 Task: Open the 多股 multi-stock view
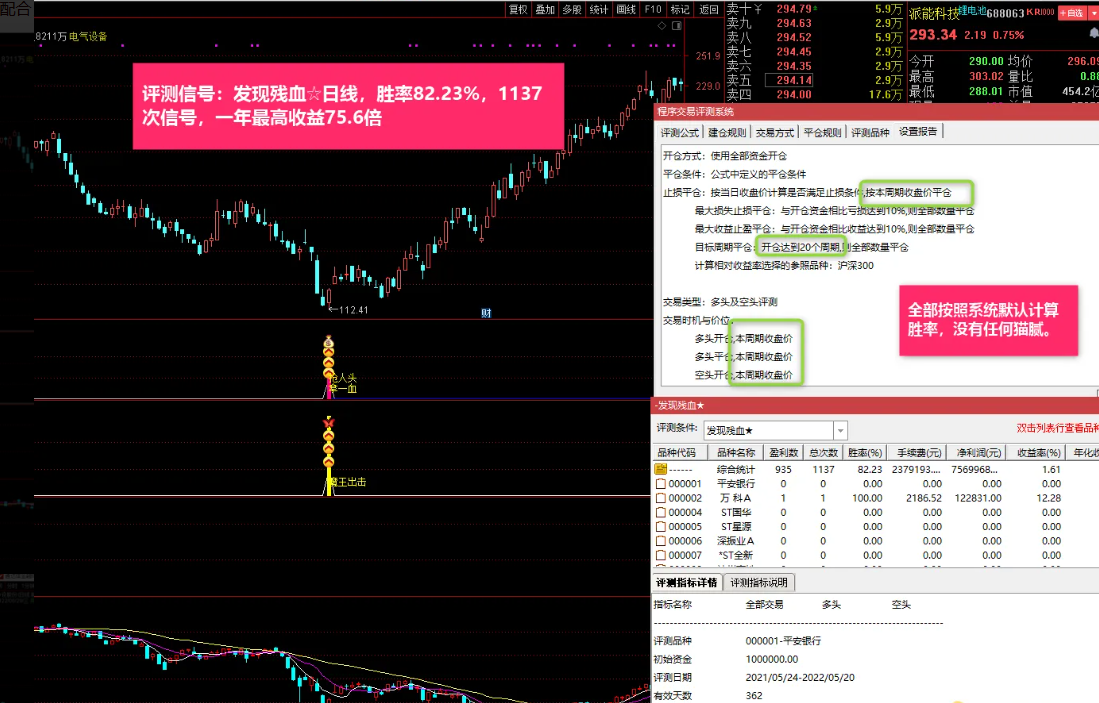coord(573,9)
